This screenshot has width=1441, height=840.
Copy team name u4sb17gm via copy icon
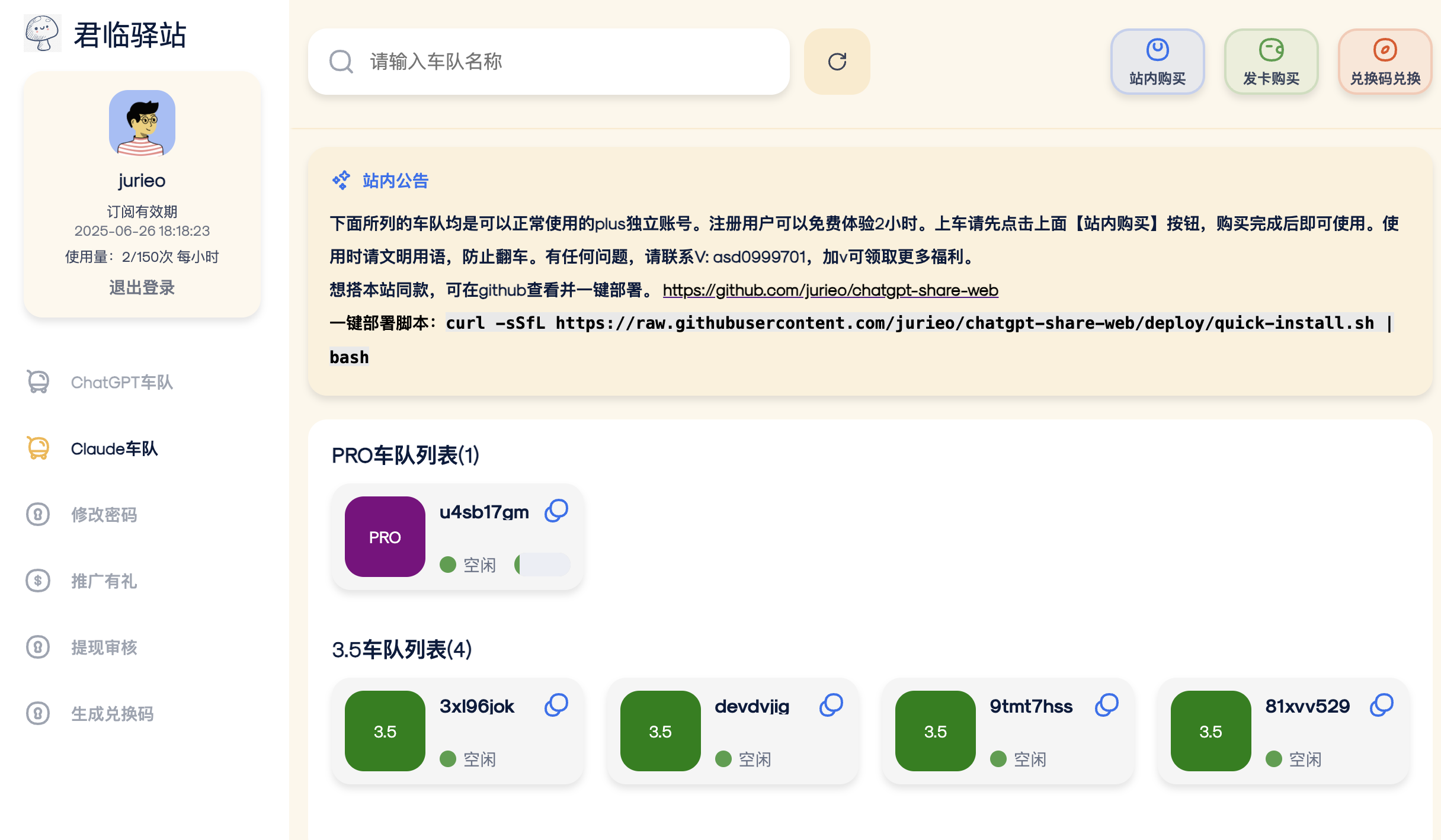[x=556, y=511]
